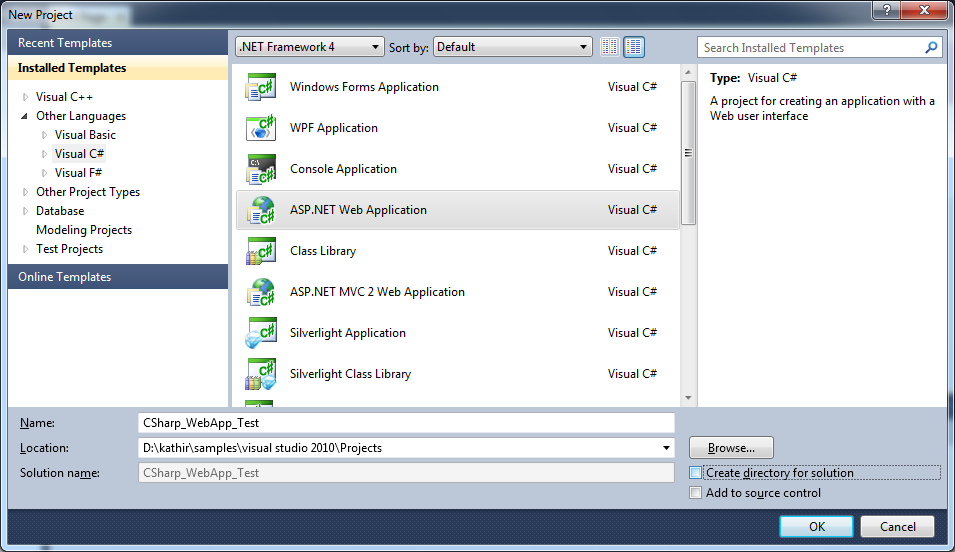
Task: Open the .NET Framework 4 dropdown
Action: coord(309,47)
